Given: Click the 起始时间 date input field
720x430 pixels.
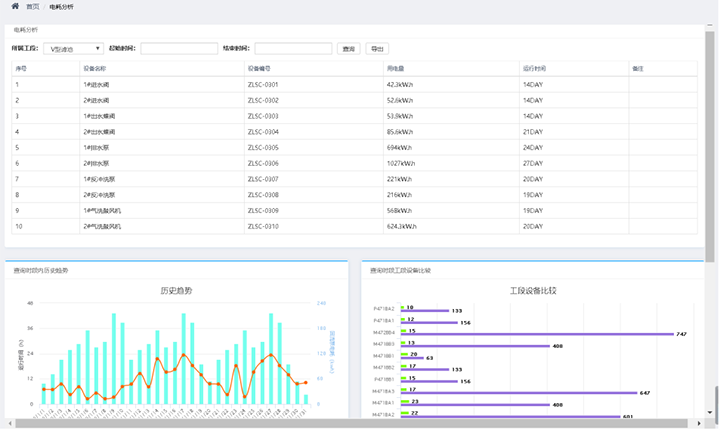Looking at the screenshot, I should (x=179, y=48).
